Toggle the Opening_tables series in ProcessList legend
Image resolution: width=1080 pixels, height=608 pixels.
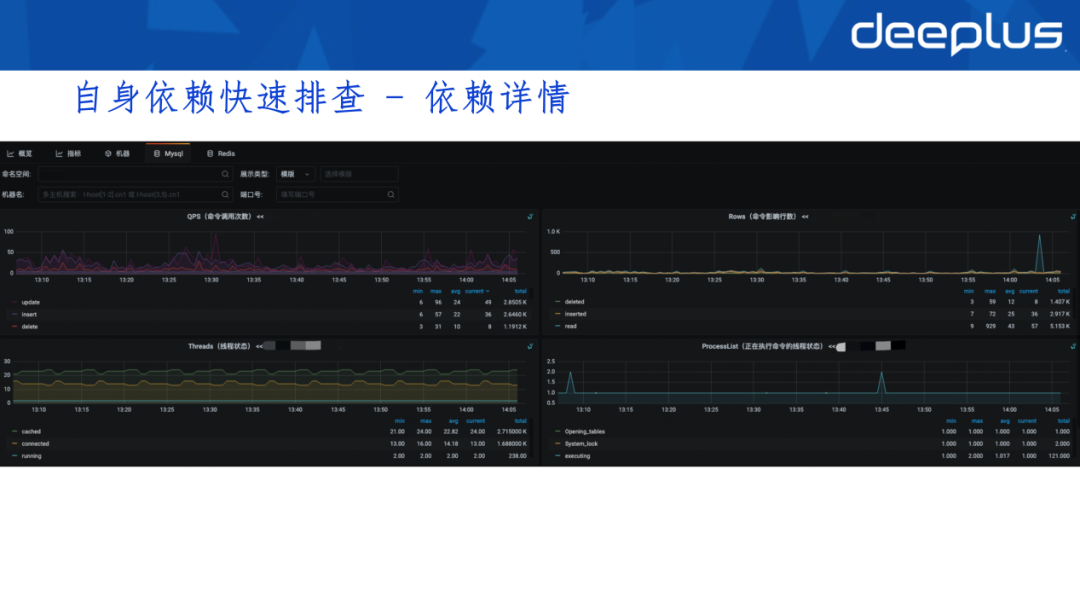point(585,432)
